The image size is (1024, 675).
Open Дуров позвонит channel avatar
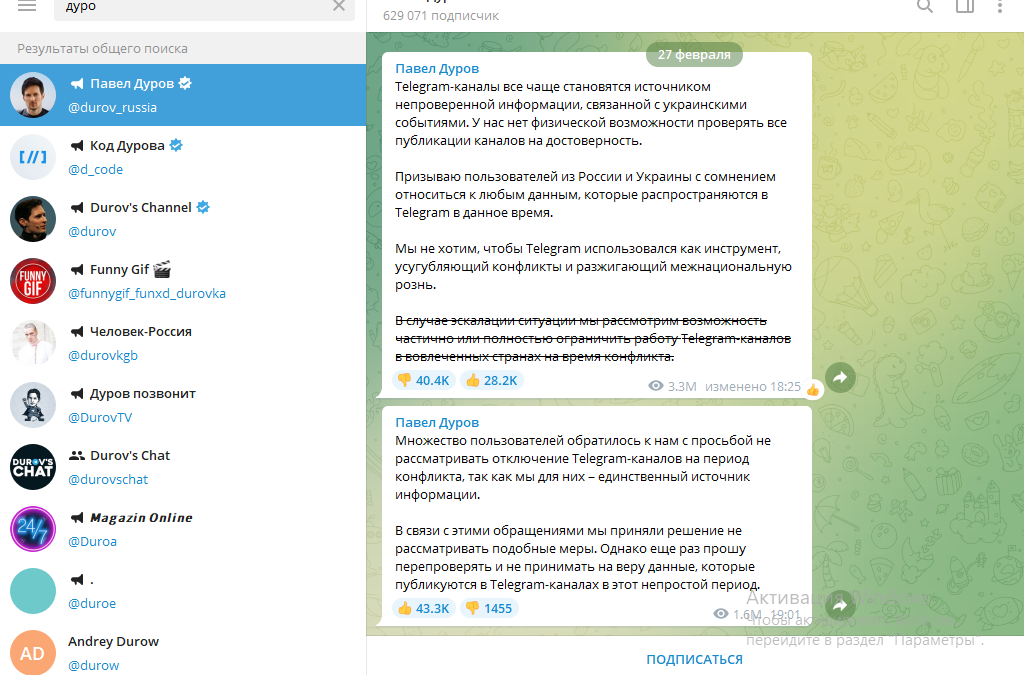[33, 405]
